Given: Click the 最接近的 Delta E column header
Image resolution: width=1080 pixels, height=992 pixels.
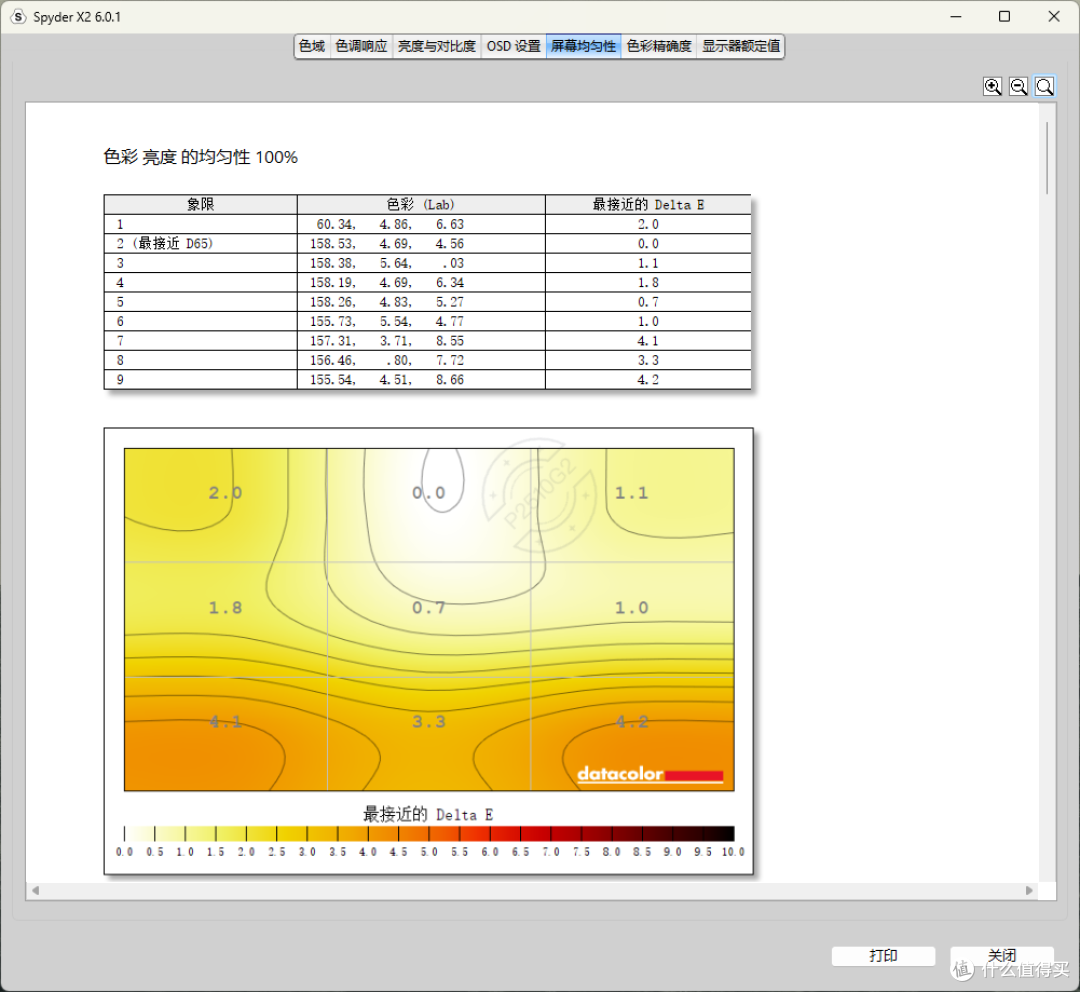Looking at the screenshot, I should coord(648,205).
